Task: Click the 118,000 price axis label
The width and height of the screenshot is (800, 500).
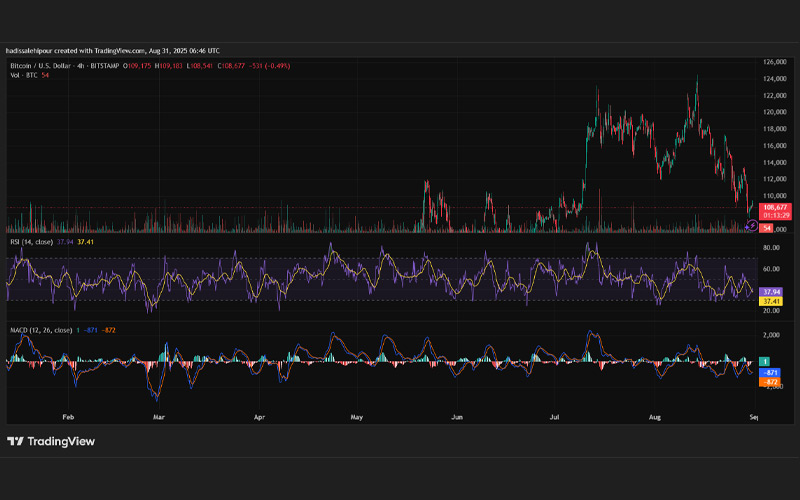Action: pyautogui.click(x=774, y=129)
